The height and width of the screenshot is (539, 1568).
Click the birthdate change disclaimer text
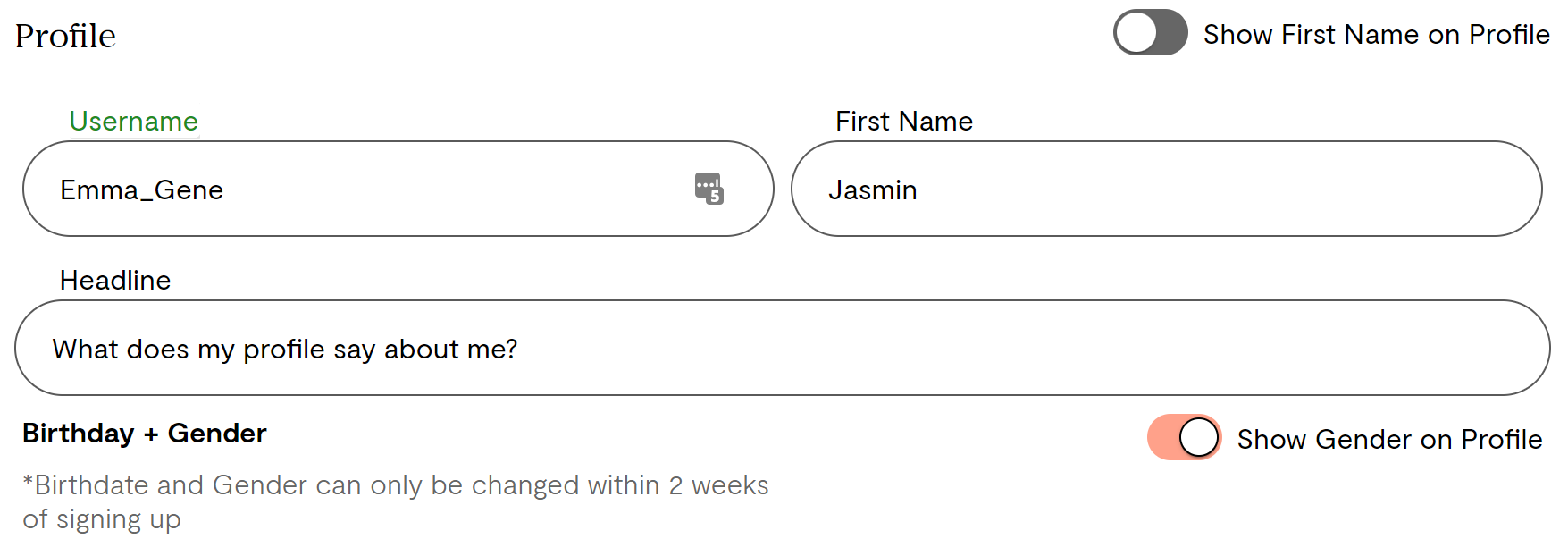393,501
